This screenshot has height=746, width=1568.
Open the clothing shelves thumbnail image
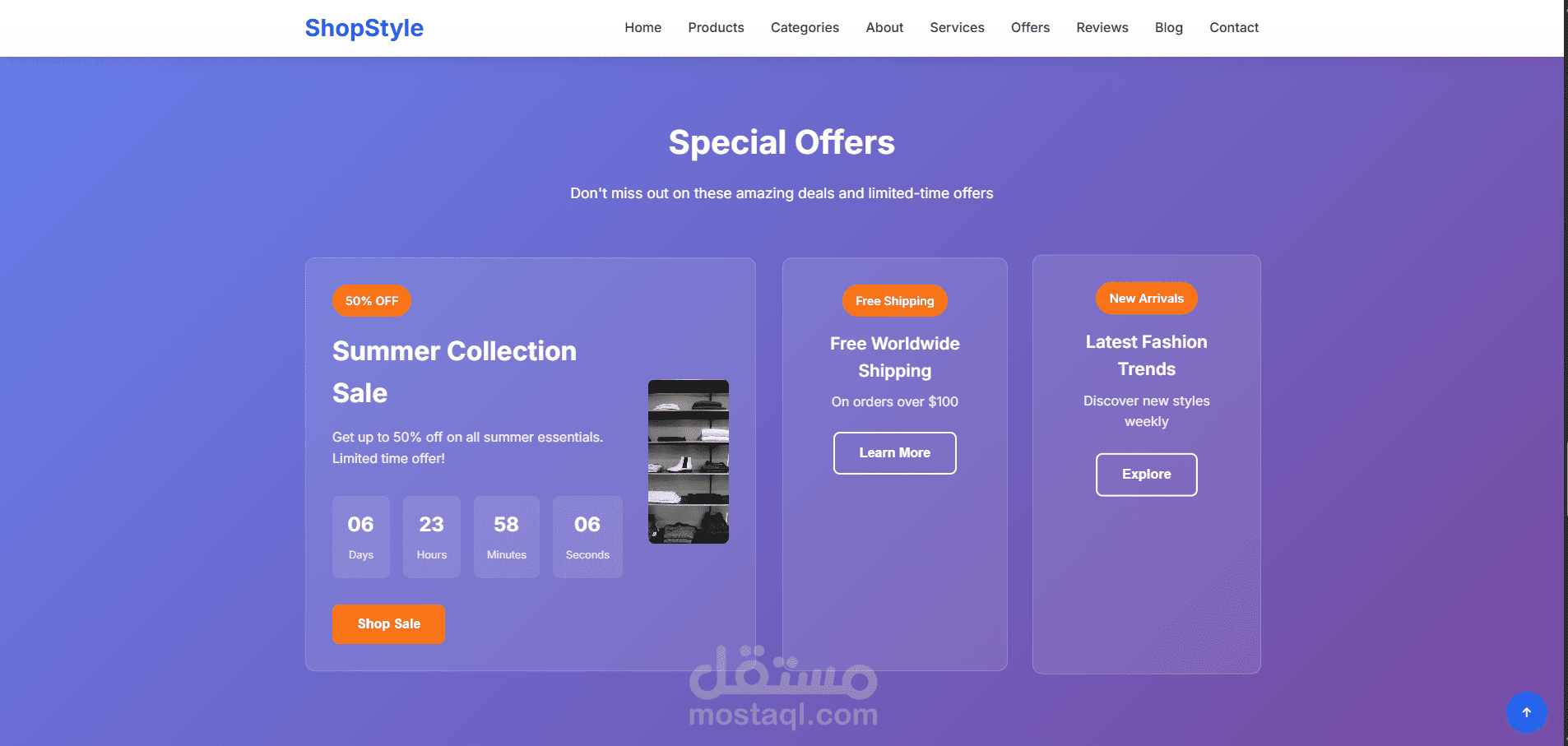689,461
